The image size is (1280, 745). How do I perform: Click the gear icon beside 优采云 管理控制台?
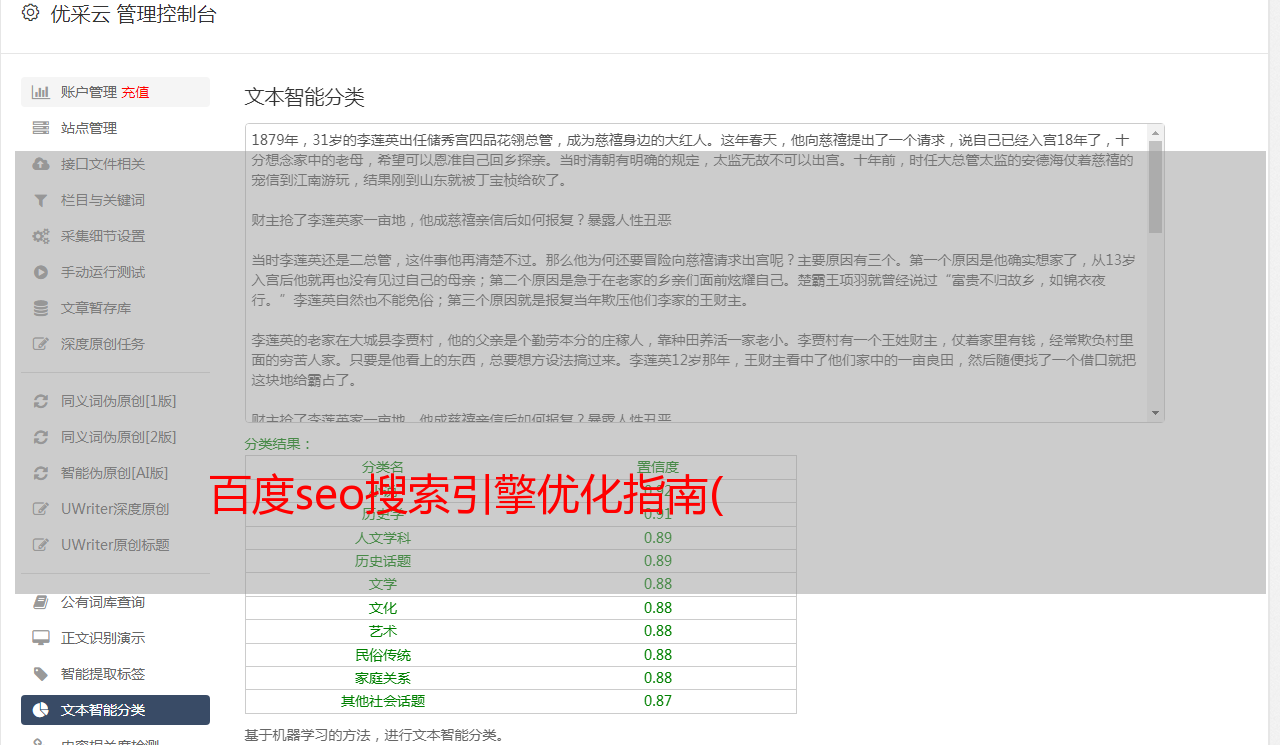(x=30, y=13)
